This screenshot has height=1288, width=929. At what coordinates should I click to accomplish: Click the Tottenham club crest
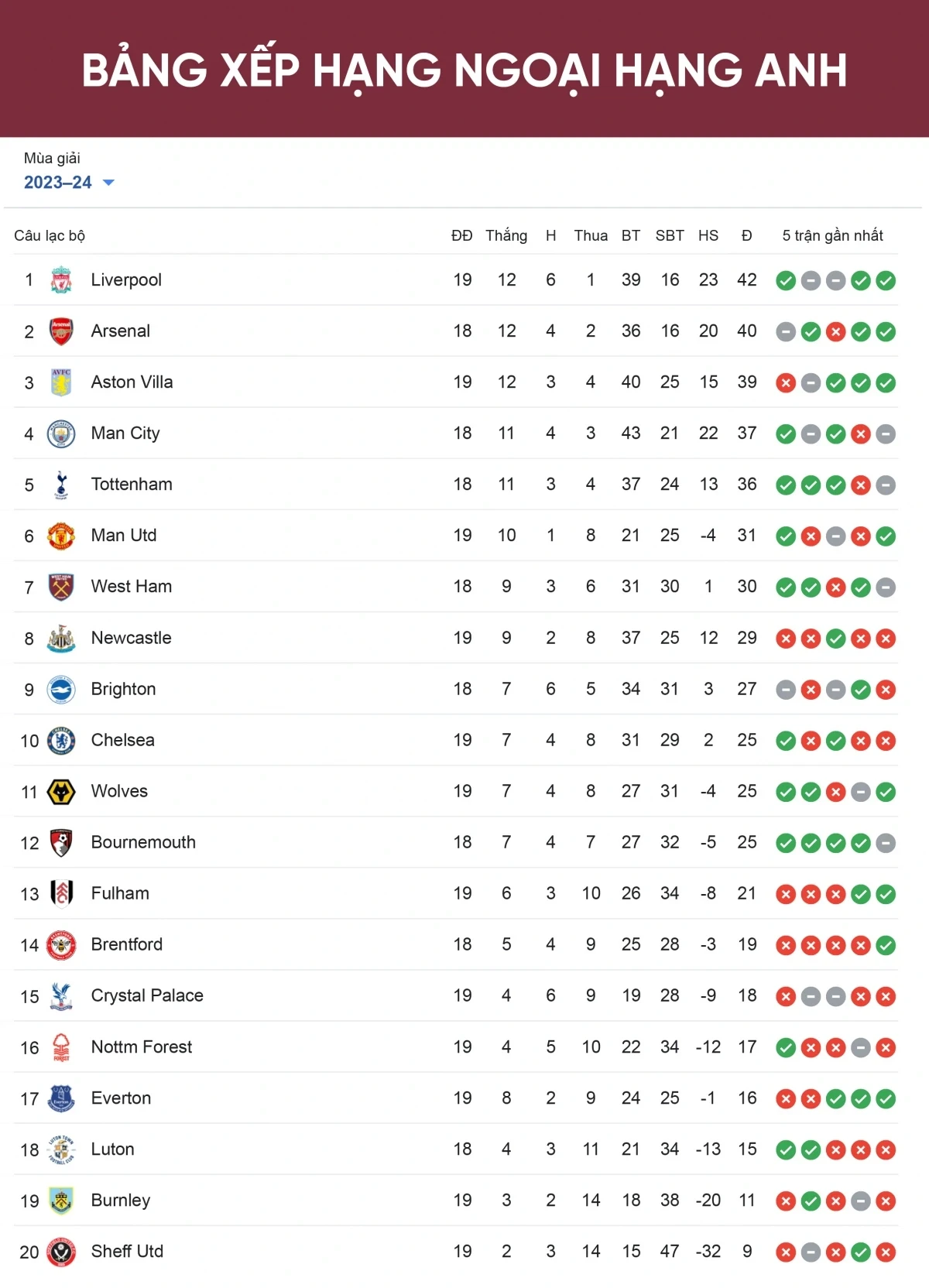coord(61,485)
